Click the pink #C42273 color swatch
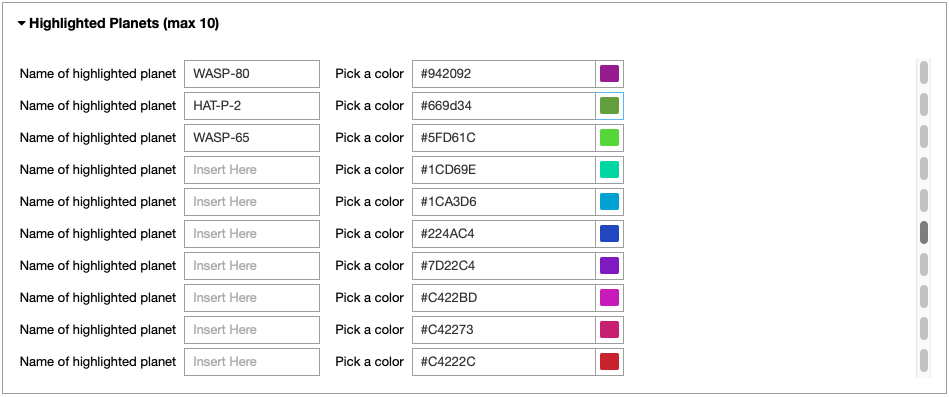This screenshot has width=949, height=397. click(609, 330)
